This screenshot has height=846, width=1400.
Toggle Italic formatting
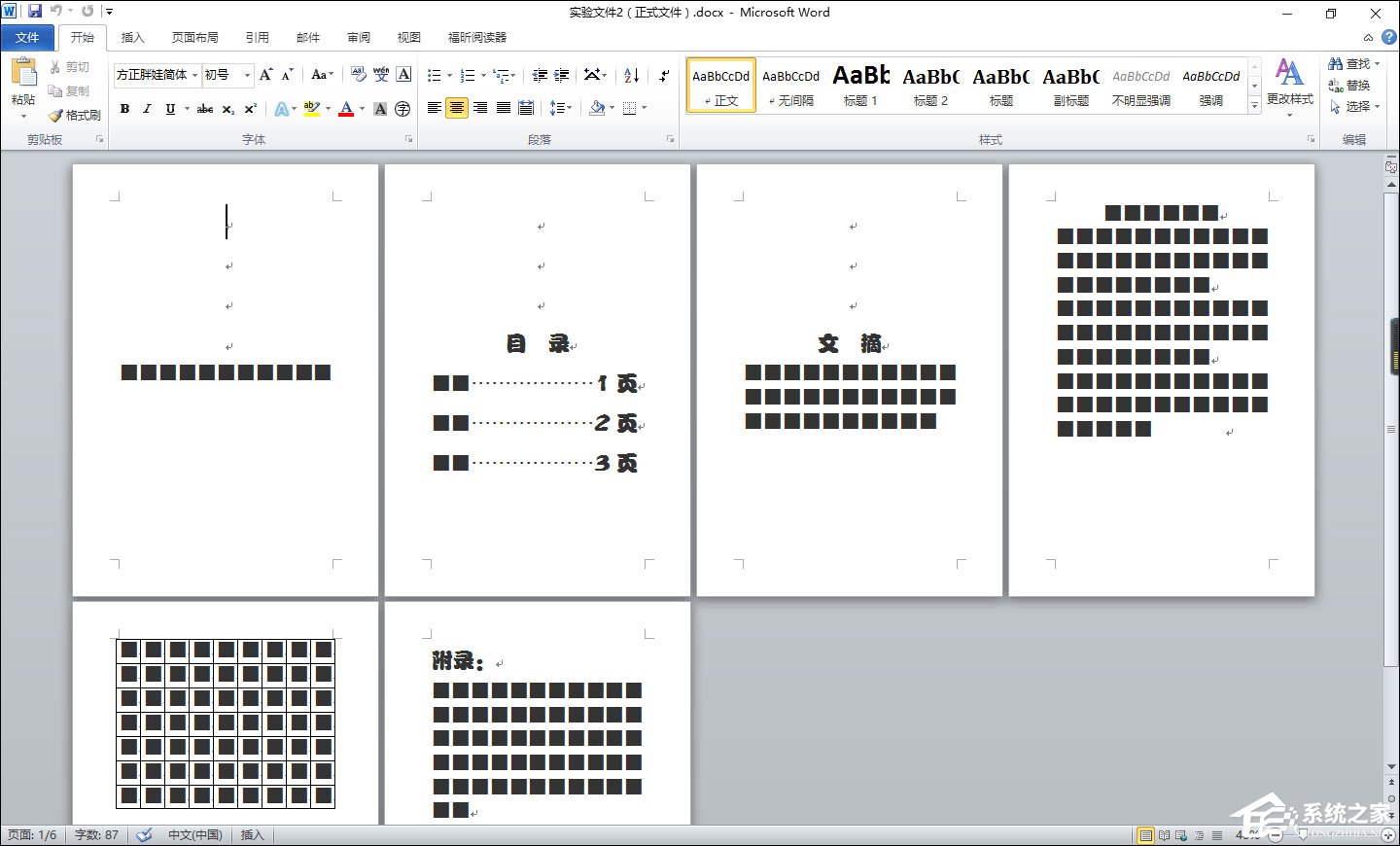[x=147, y=109]
